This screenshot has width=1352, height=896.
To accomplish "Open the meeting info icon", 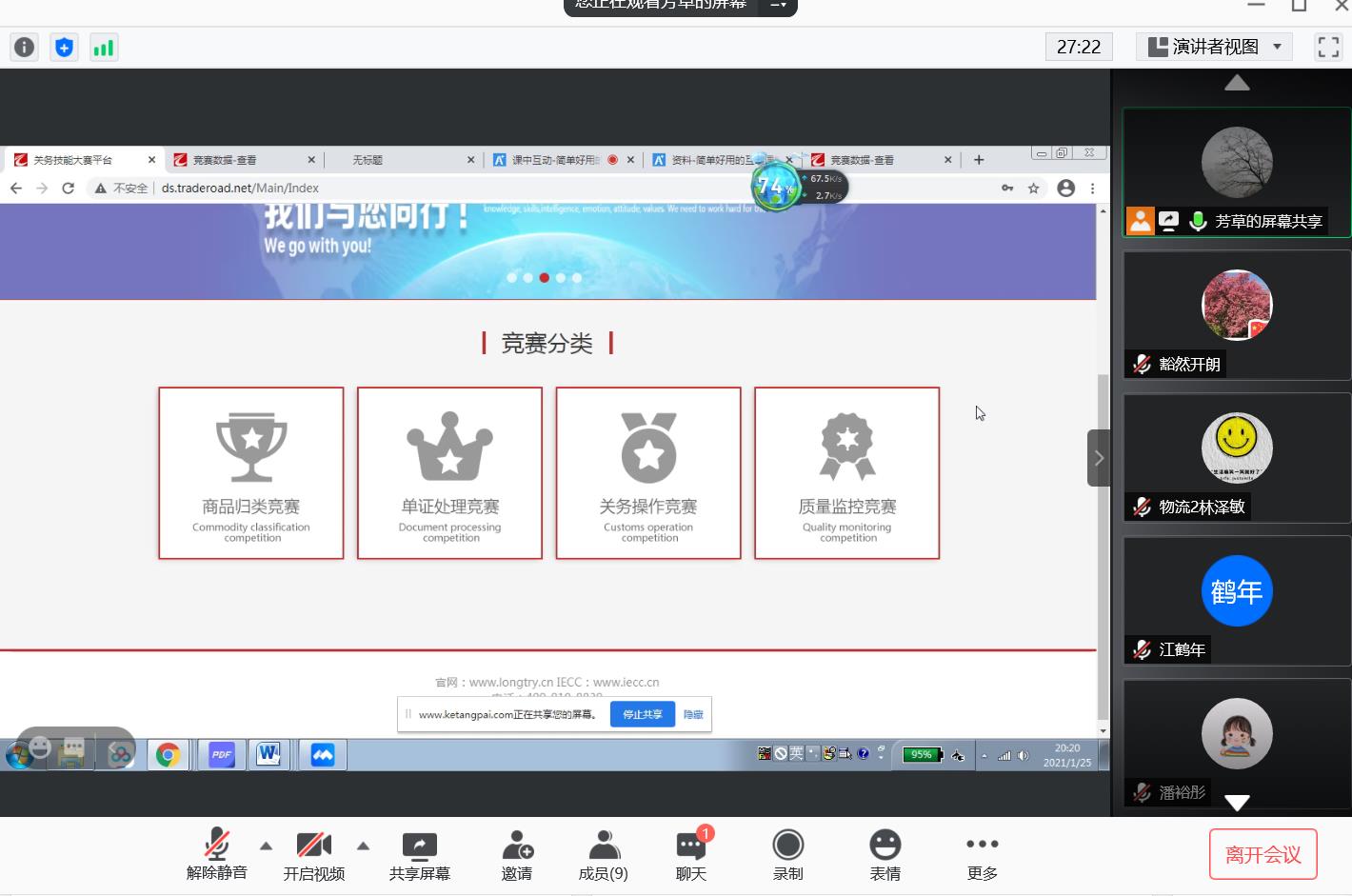I will (x=25, y=47).
